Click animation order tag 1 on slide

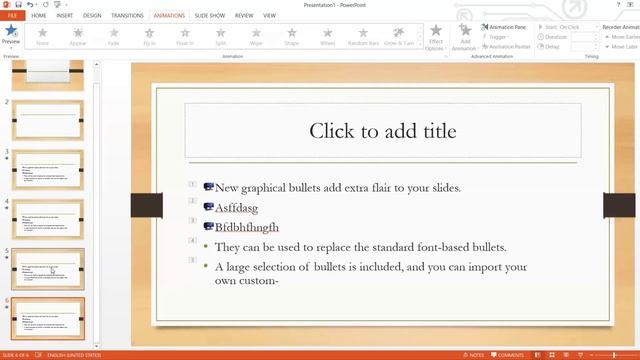192,184
